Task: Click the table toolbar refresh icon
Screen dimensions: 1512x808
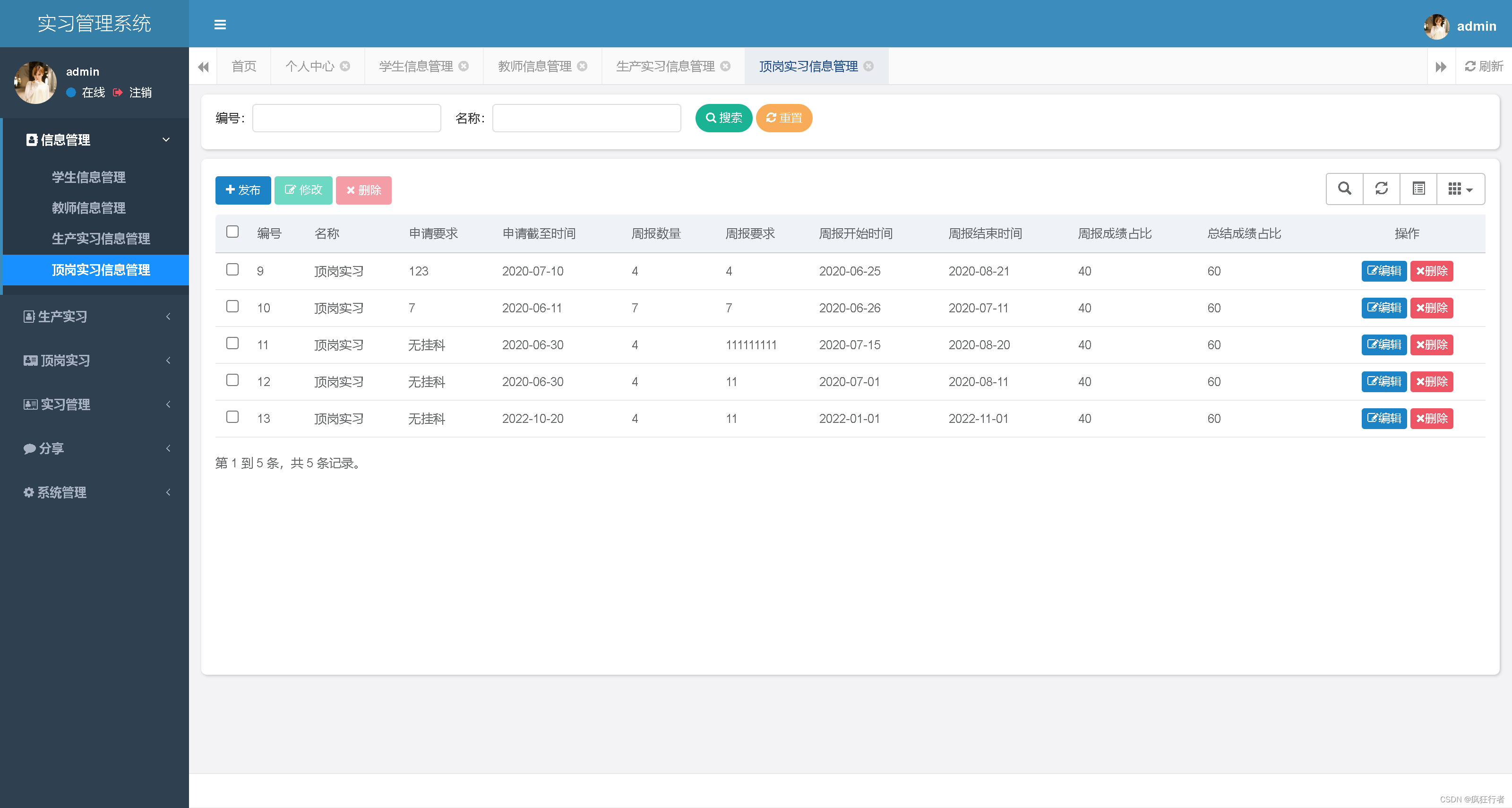Action: [1381, 189]
